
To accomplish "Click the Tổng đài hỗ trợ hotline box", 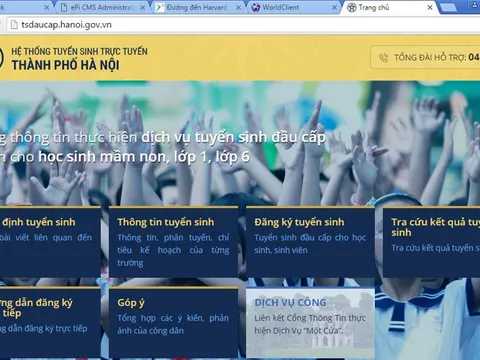I will 425,57.
